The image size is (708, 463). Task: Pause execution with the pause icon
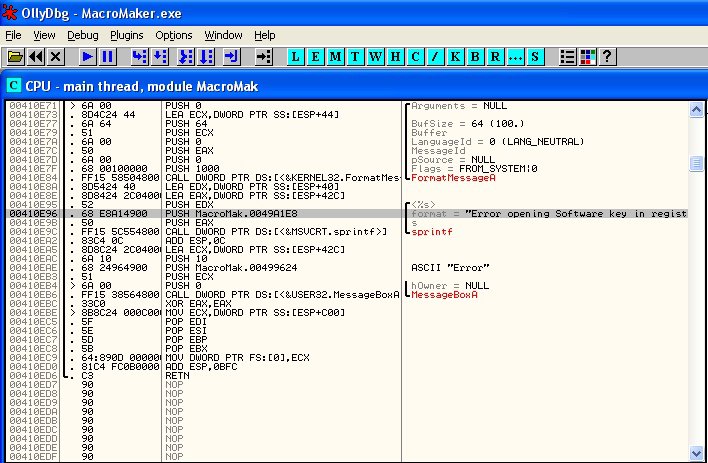click(107, 57)
